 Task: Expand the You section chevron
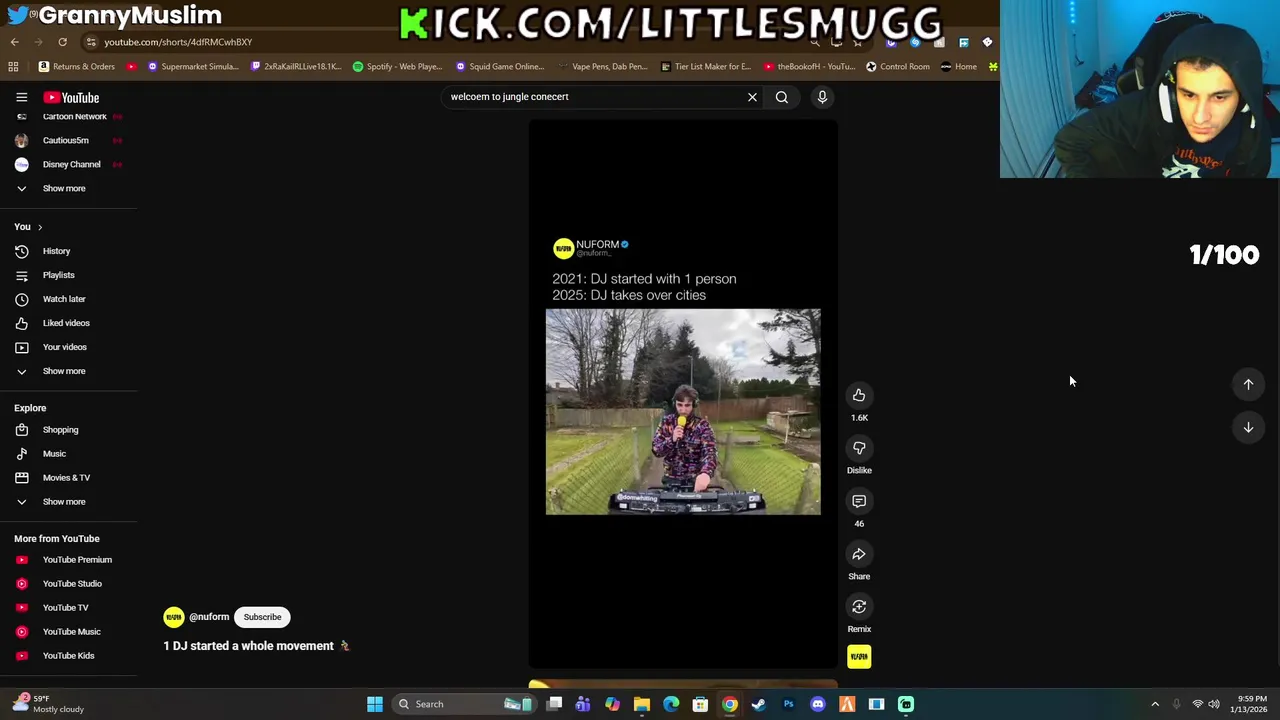point(40,227)
